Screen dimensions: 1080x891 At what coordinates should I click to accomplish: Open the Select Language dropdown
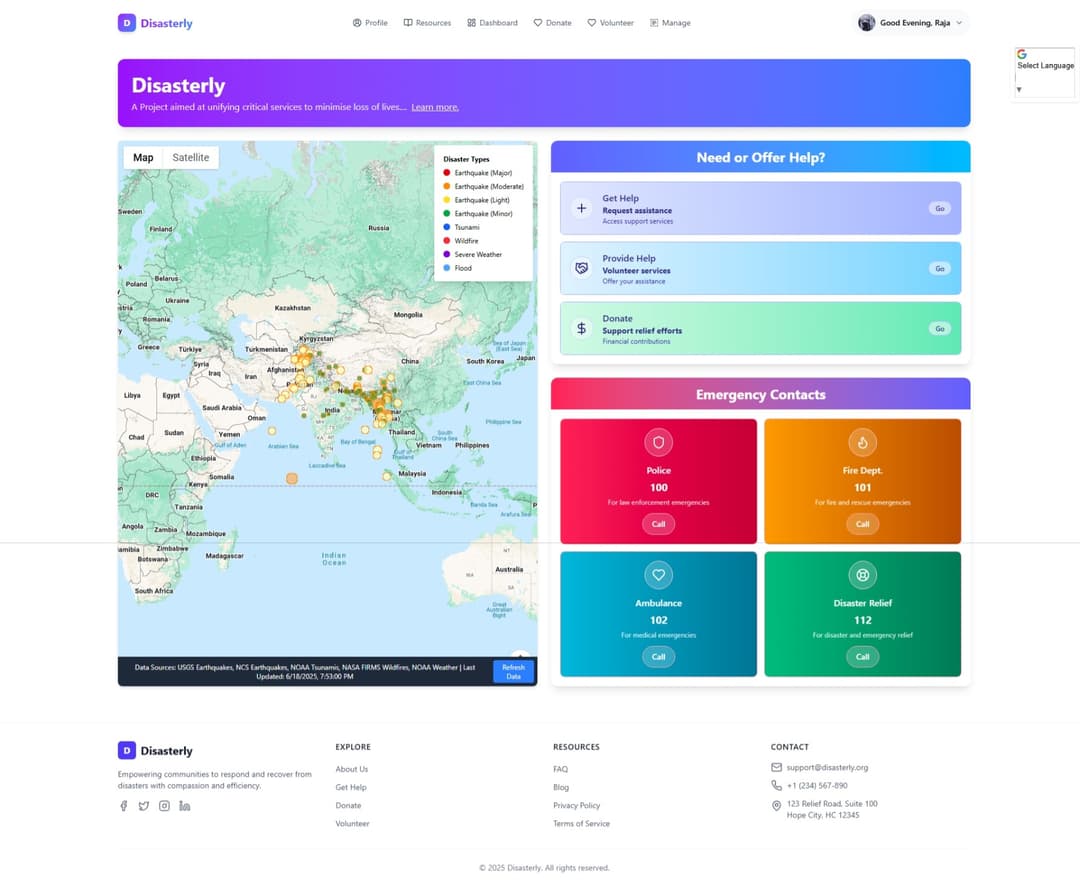pos(1045,65)
